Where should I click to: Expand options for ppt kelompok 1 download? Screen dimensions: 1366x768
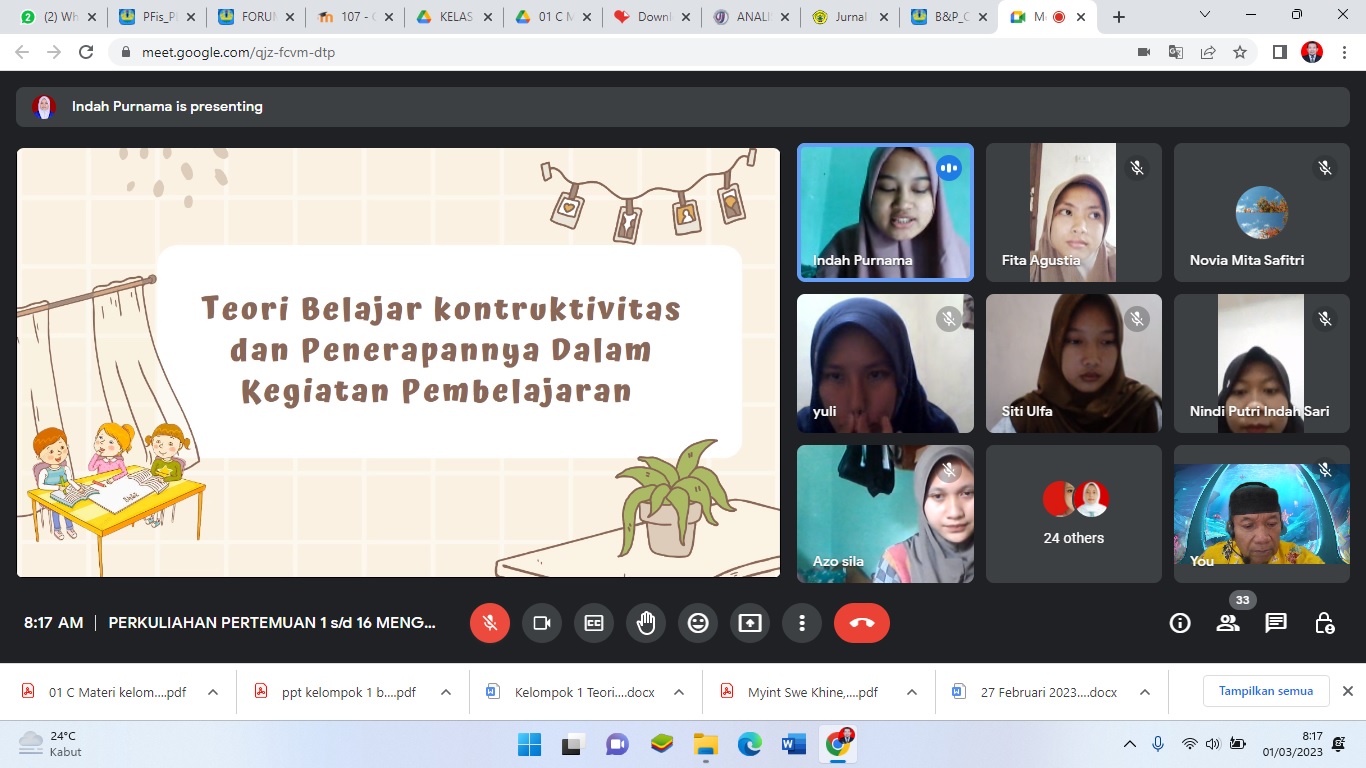(446, 692)
